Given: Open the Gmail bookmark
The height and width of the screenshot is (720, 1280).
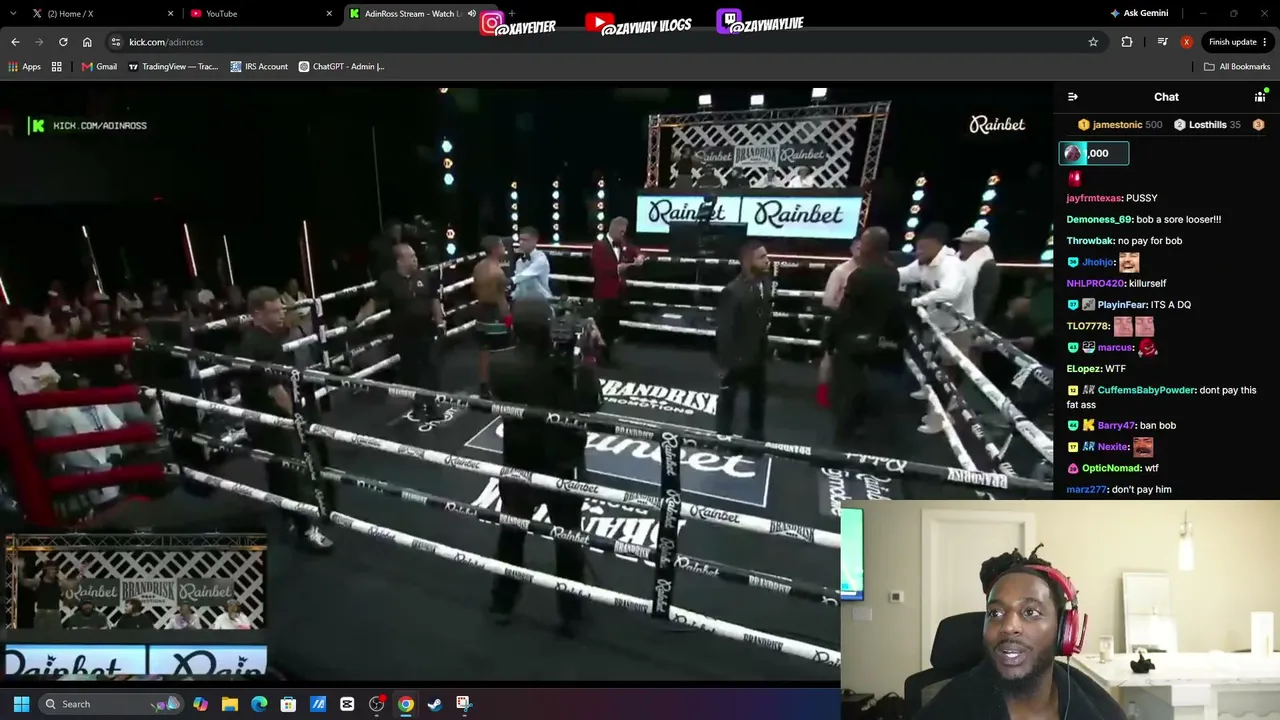Looking at the screenshot, I should [x=99, y=67].
